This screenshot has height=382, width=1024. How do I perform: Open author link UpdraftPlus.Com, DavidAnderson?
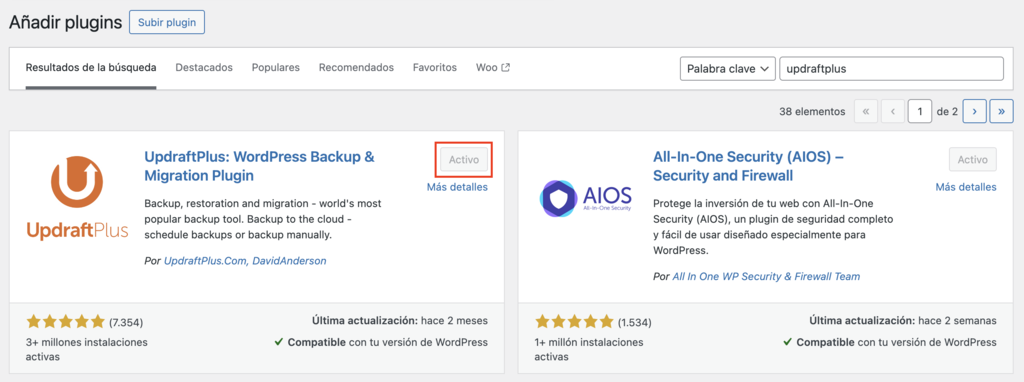click(245, 261)
